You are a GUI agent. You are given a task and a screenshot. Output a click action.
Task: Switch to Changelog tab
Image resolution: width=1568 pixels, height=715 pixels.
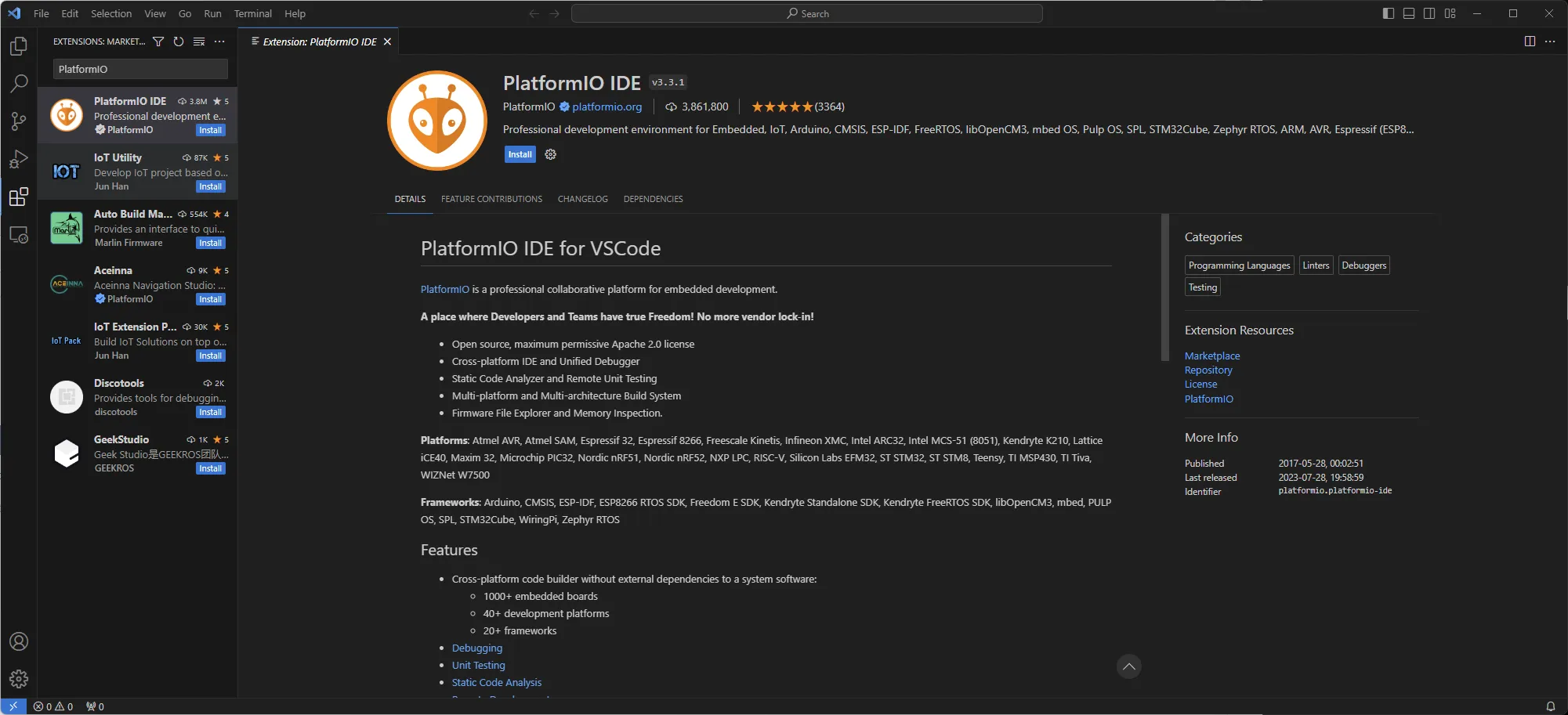pyautogui.click(x=582, y=199)
